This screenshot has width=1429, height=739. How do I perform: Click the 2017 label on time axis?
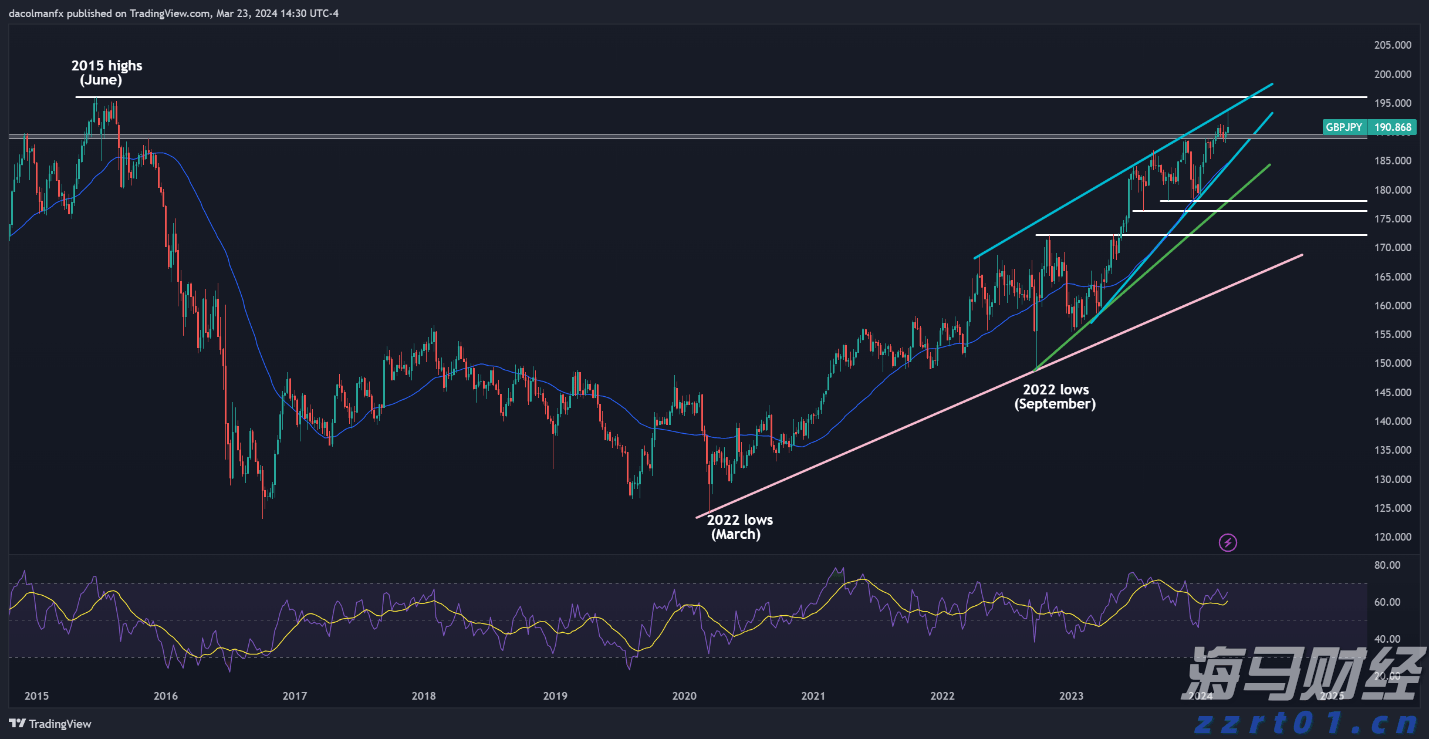(294, 695)
